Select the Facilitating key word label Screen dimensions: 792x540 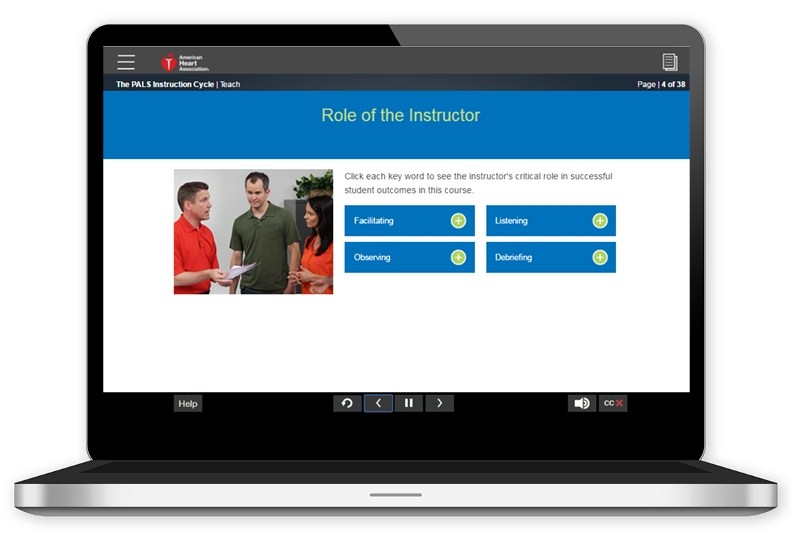click(374, 221)
